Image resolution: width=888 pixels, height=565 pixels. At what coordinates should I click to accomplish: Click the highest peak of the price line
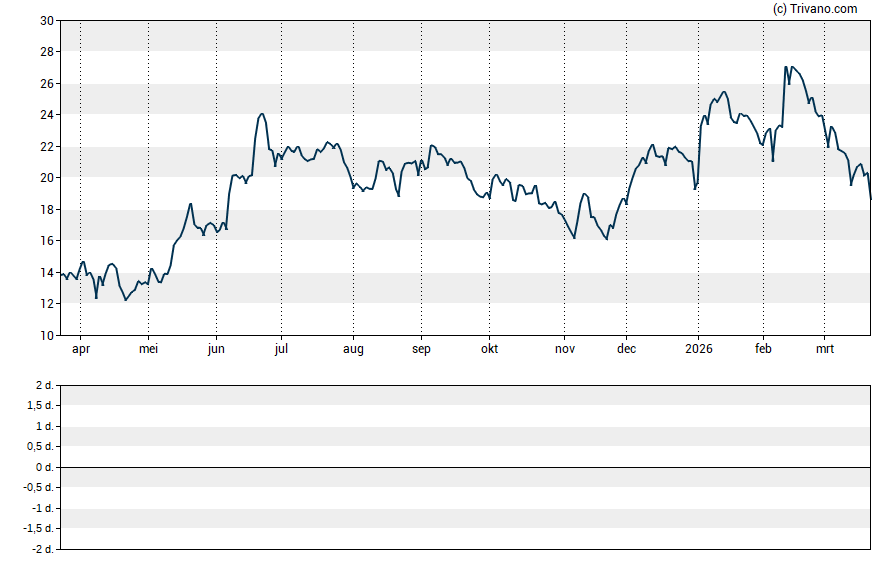click(786, 67)
